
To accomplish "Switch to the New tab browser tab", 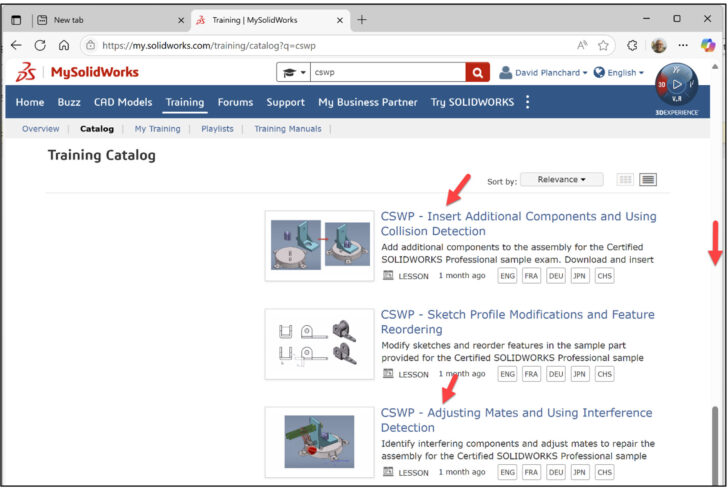I will 110,20.
